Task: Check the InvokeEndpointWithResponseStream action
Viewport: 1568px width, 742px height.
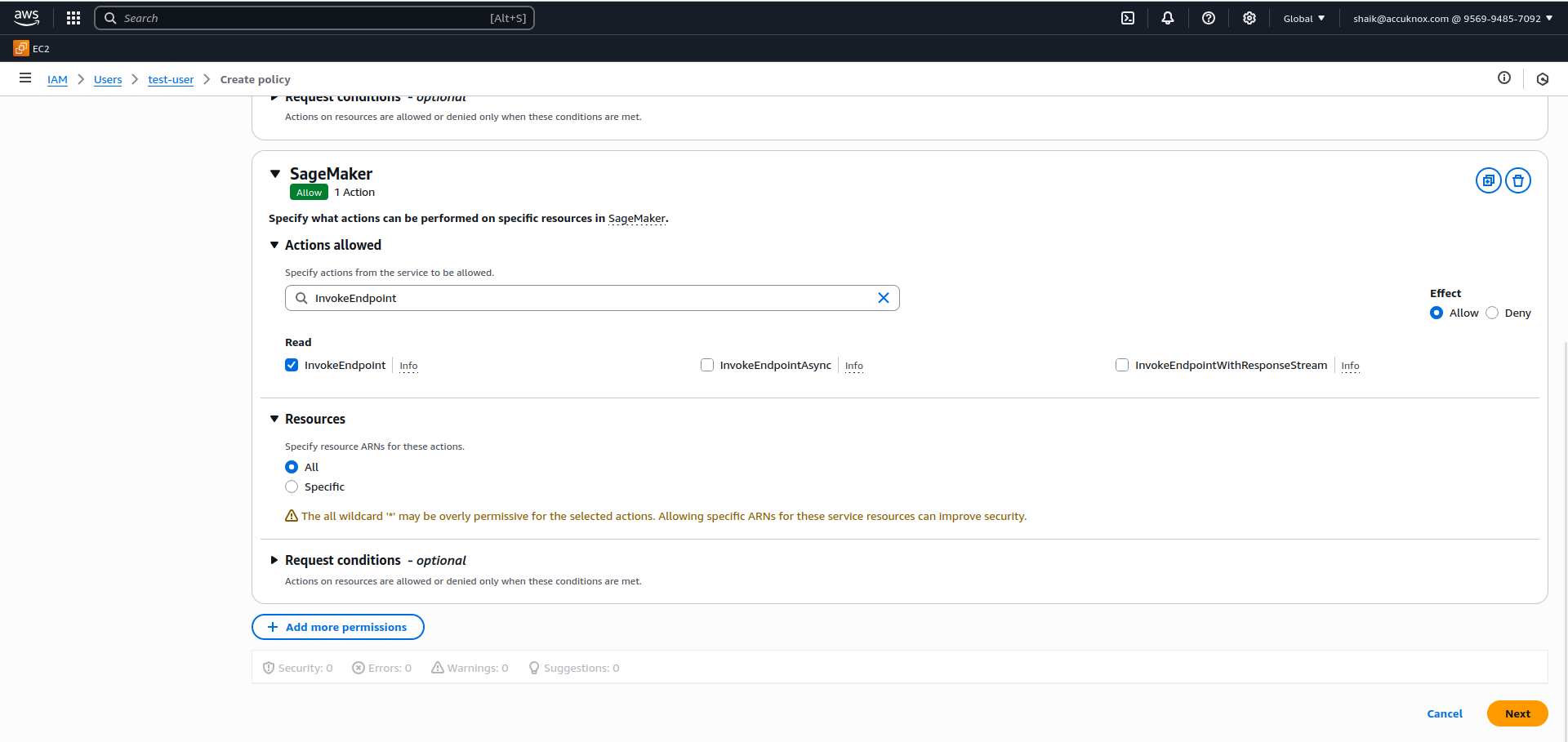Action: (1122, 365)
